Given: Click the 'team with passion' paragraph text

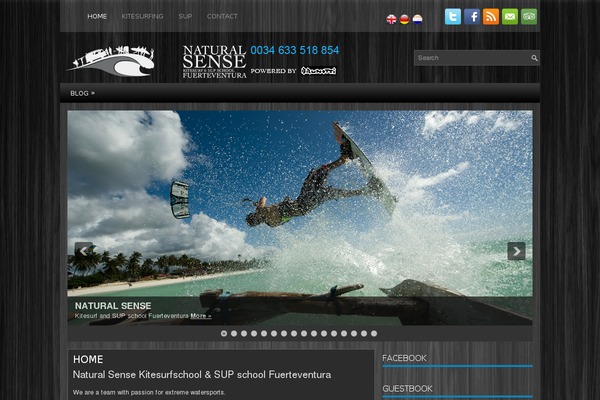Looking at the screenshot, I should click(x=149, y=392).
